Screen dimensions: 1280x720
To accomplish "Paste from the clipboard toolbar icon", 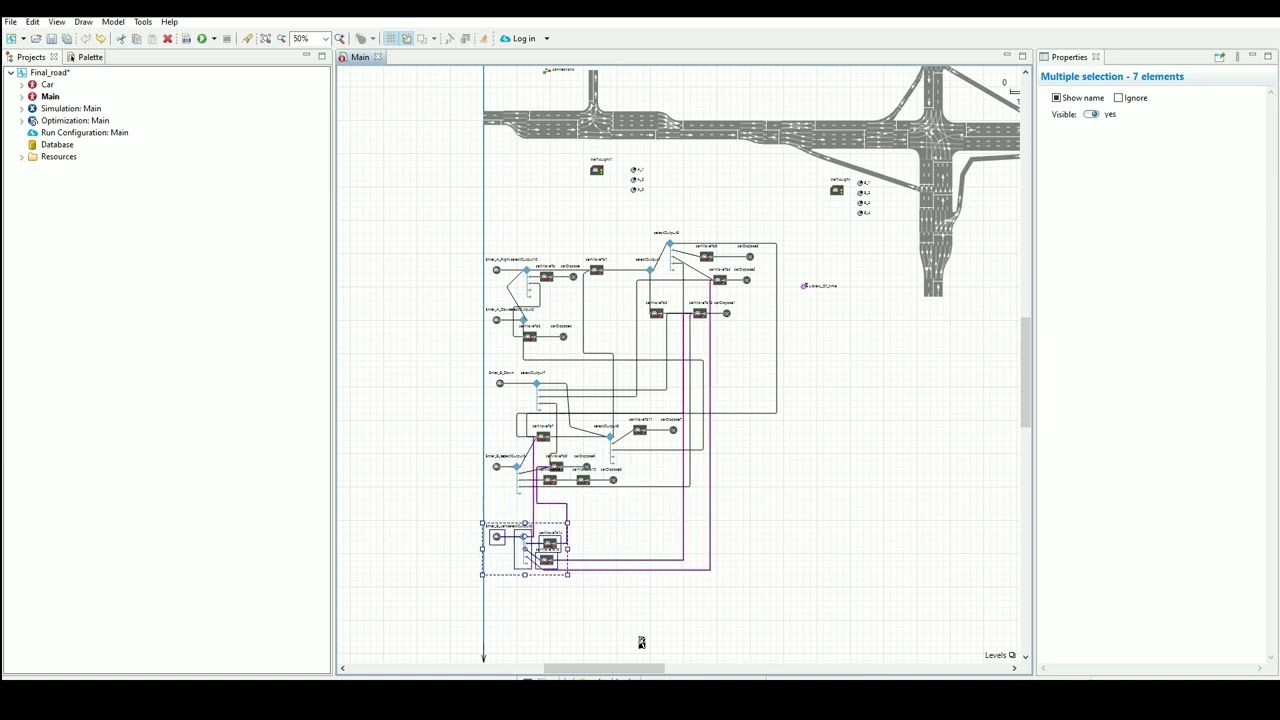I will 152,39.
